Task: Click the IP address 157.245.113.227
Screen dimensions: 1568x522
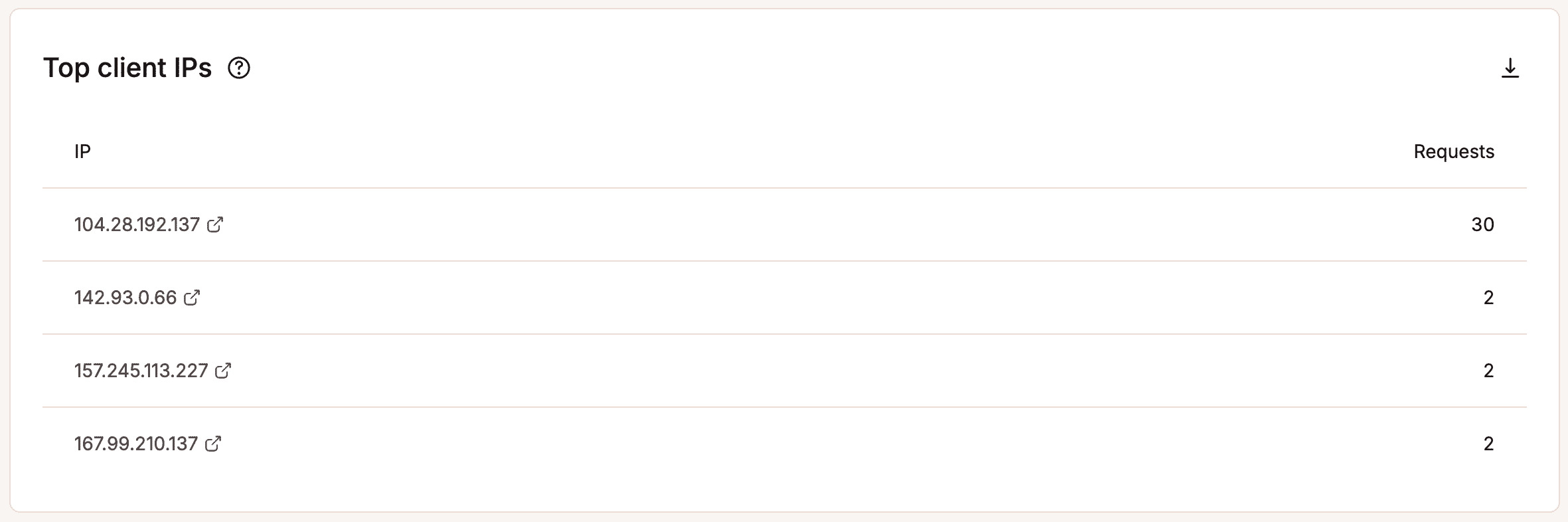Action: pyautogui.click(x=141, y=371)
